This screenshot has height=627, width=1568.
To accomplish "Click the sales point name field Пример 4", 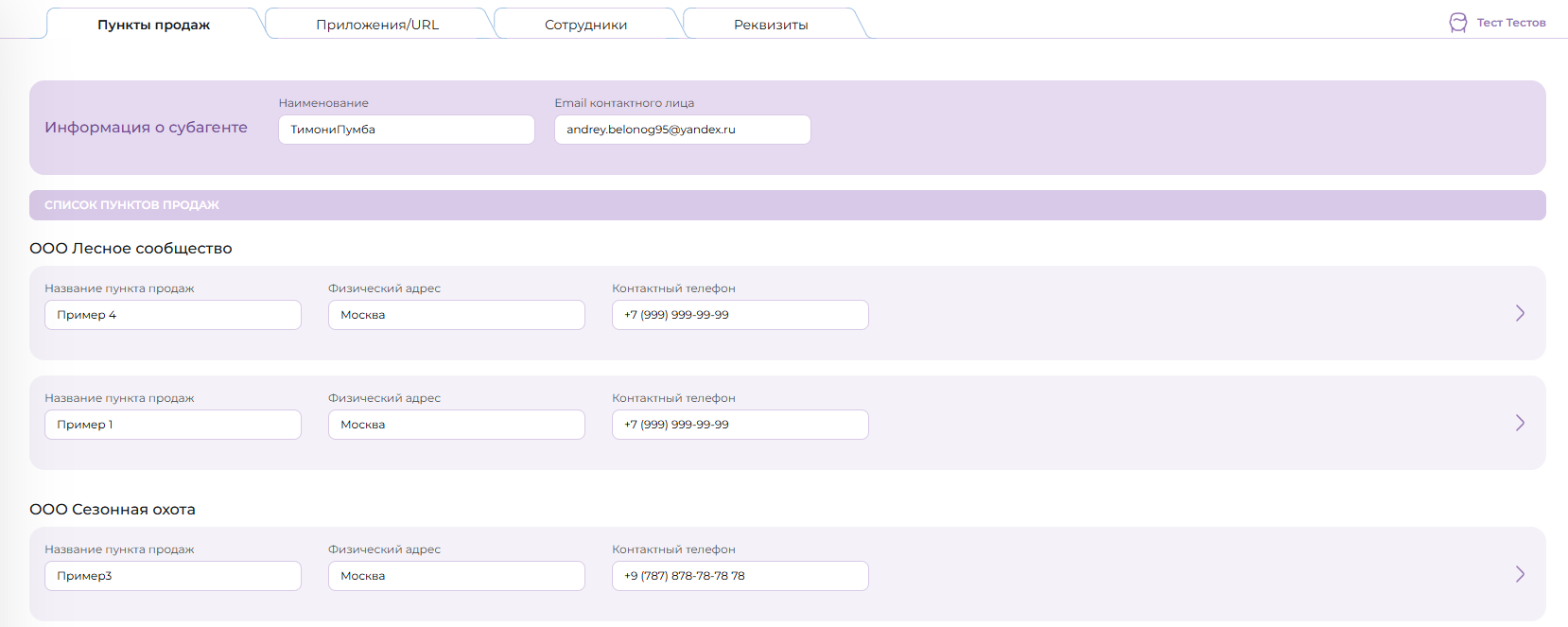I will click(173, 315).
